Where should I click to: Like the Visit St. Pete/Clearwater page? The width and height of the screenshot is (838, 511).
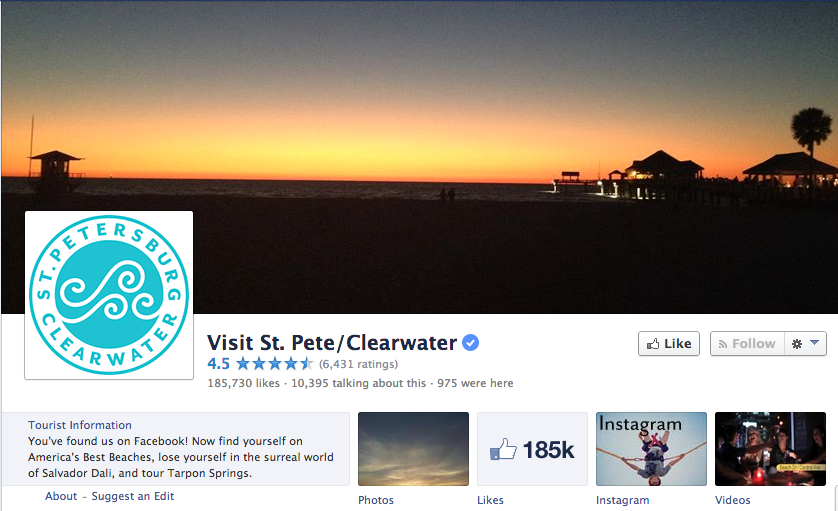click(669, 344)
